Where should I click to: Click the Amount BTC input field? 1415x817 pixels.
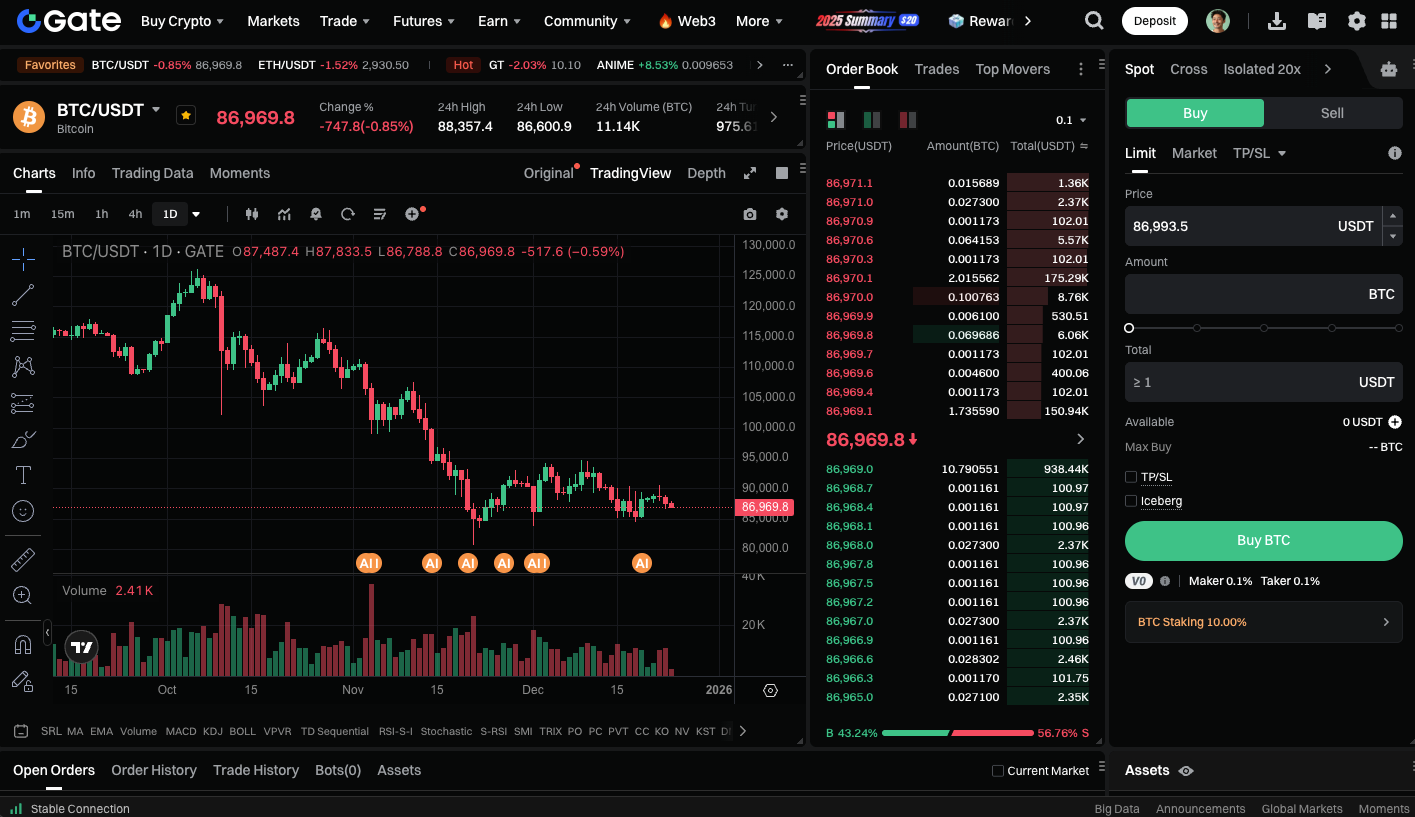pyautogui.click(x=1263, y=294)
